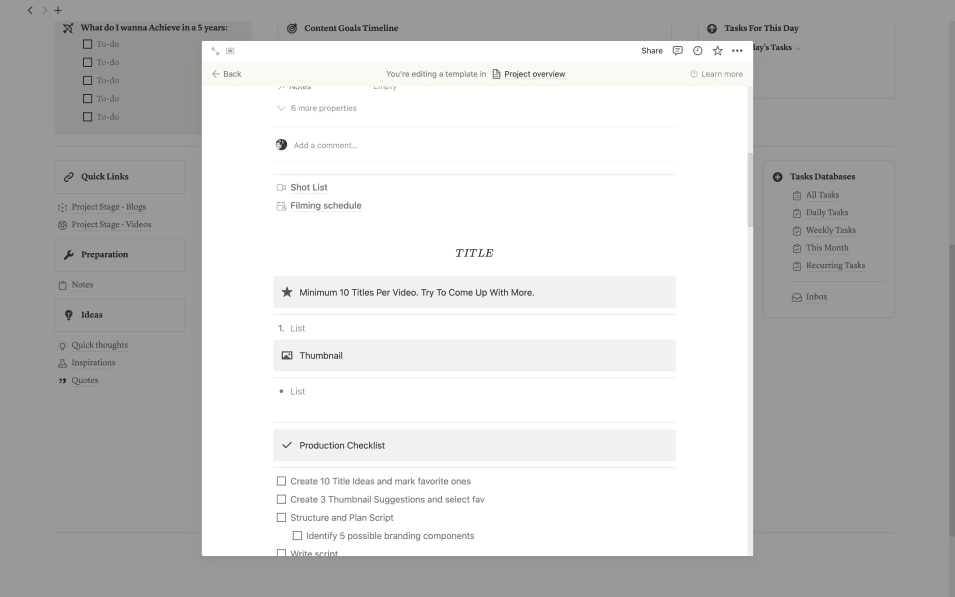Open the three-dot more options menu
Viewport: 955px width, 597px height.
(x=737, y=51)
